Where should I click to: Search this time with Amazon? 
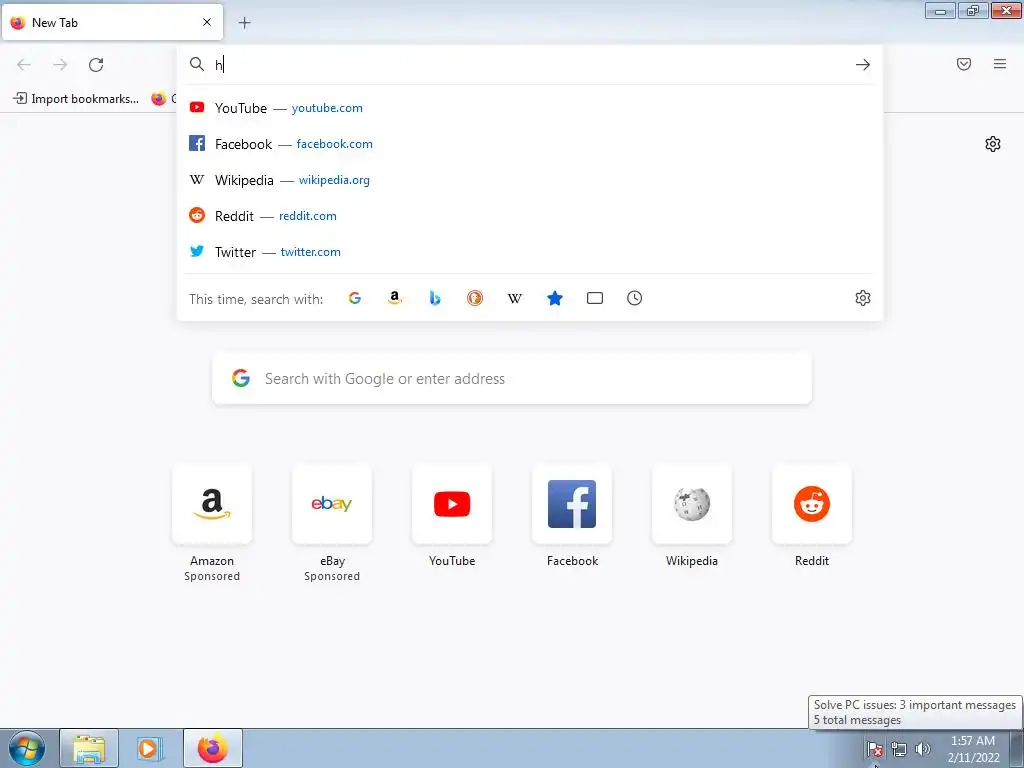[x=394, y=298]
